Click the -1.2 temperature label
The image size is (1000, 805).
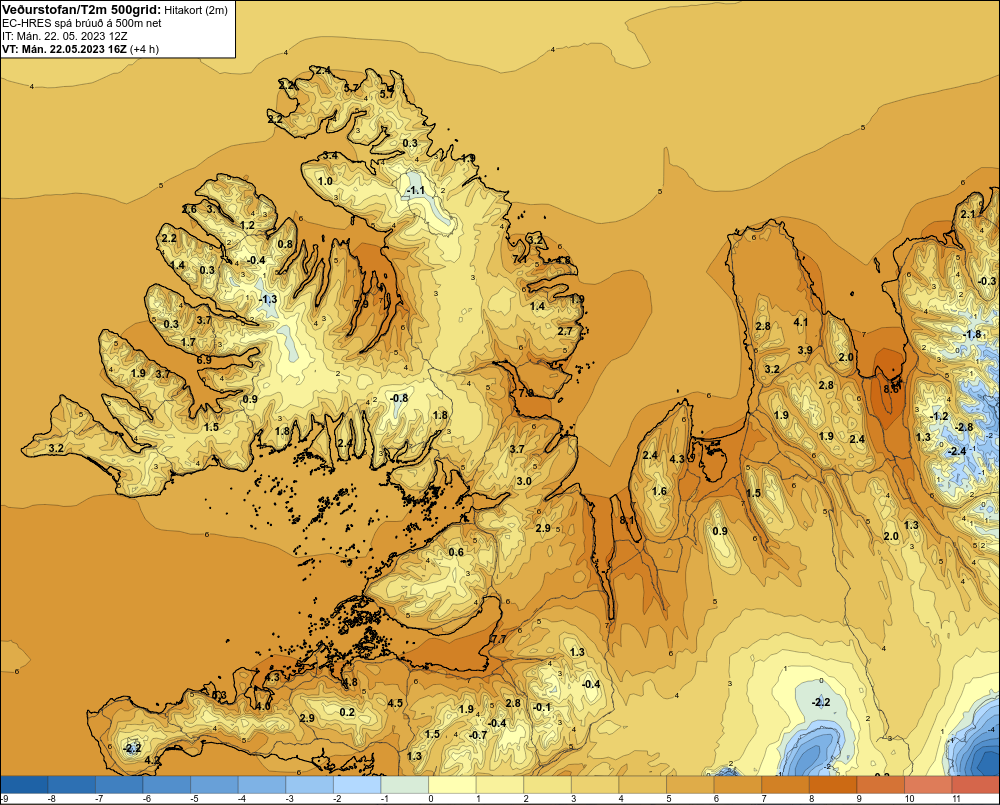tap(939, 417)
